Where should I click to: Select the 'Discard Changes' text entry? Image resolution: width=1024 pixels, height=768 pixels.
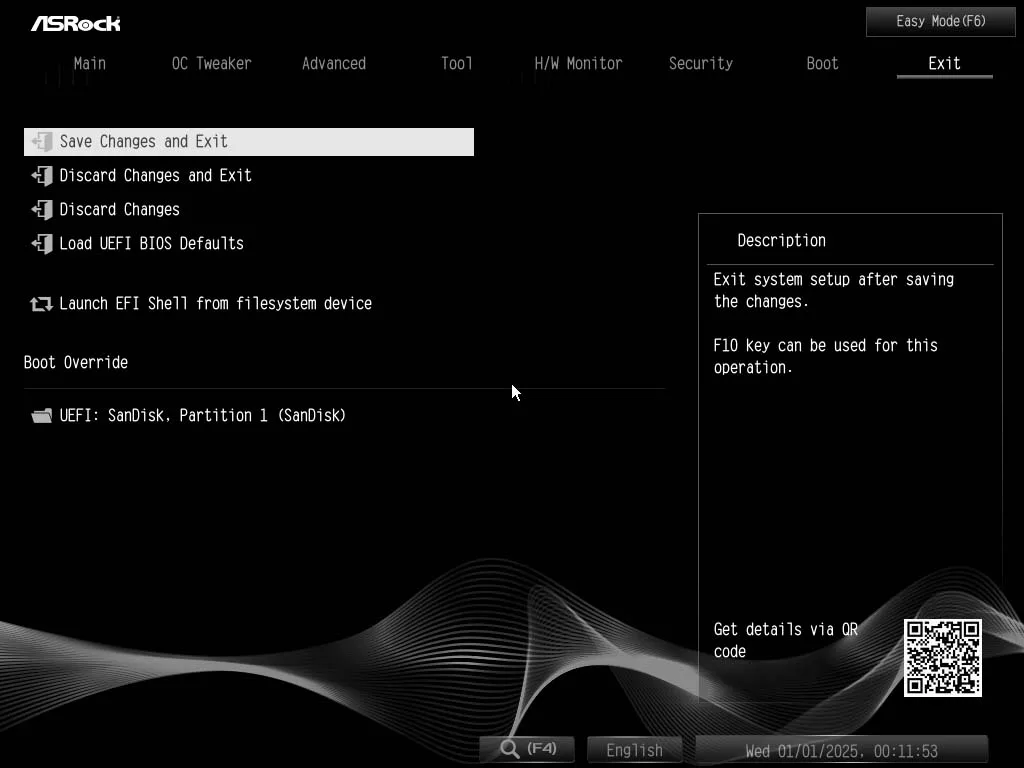(x=120, y=209)
